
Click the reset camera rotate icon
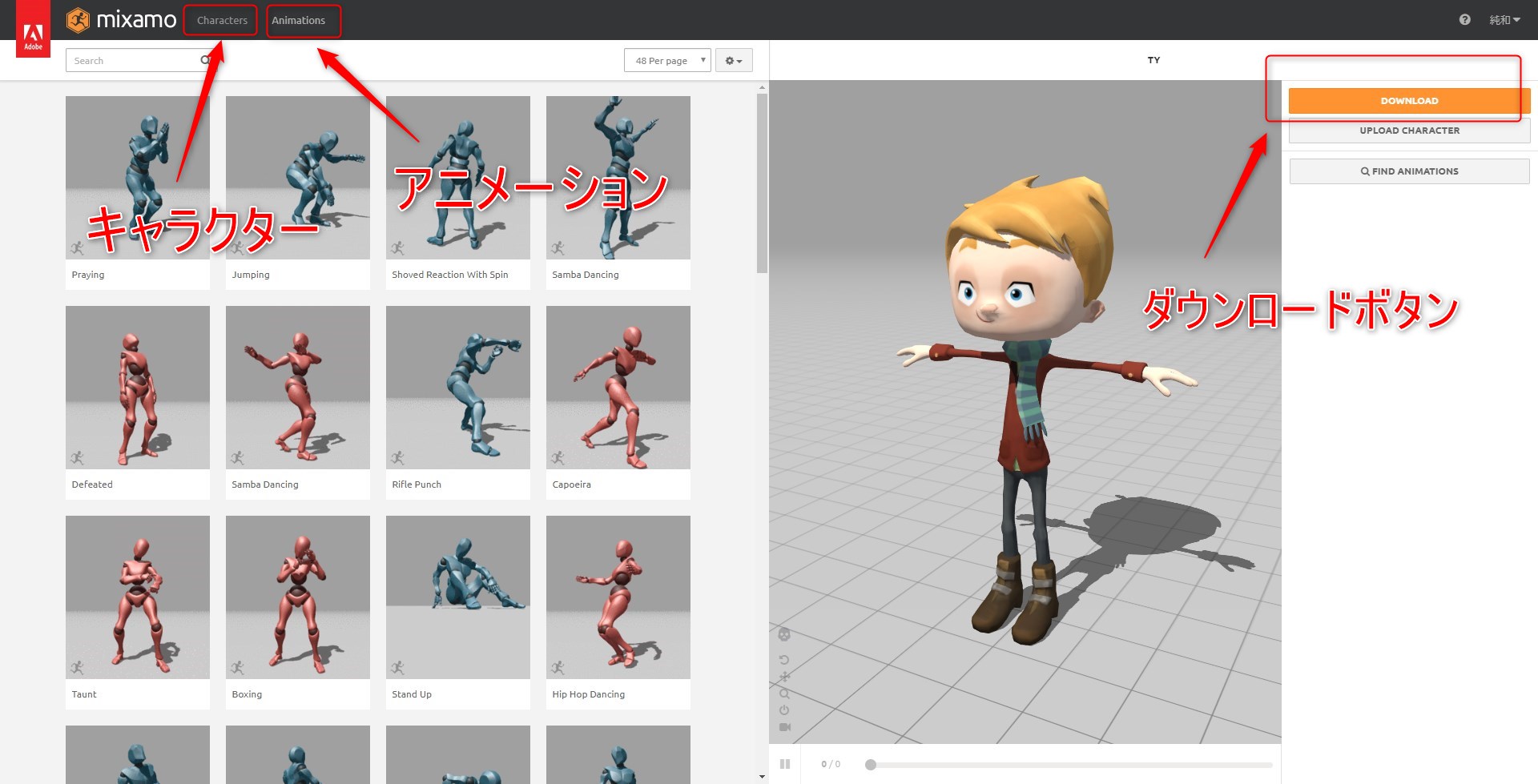784,660
